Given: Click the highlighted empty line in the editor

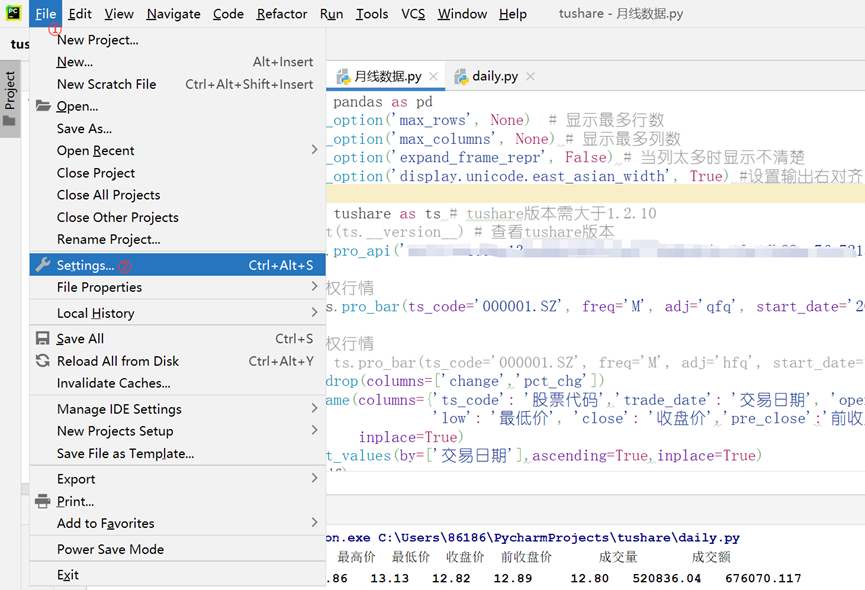Looking at the screenshot, I should coord(595,194).
